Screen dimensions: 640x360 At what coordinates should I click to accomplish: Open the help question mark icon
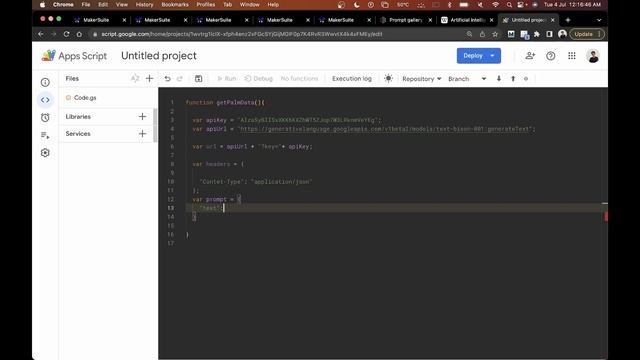tap(551, 56)
